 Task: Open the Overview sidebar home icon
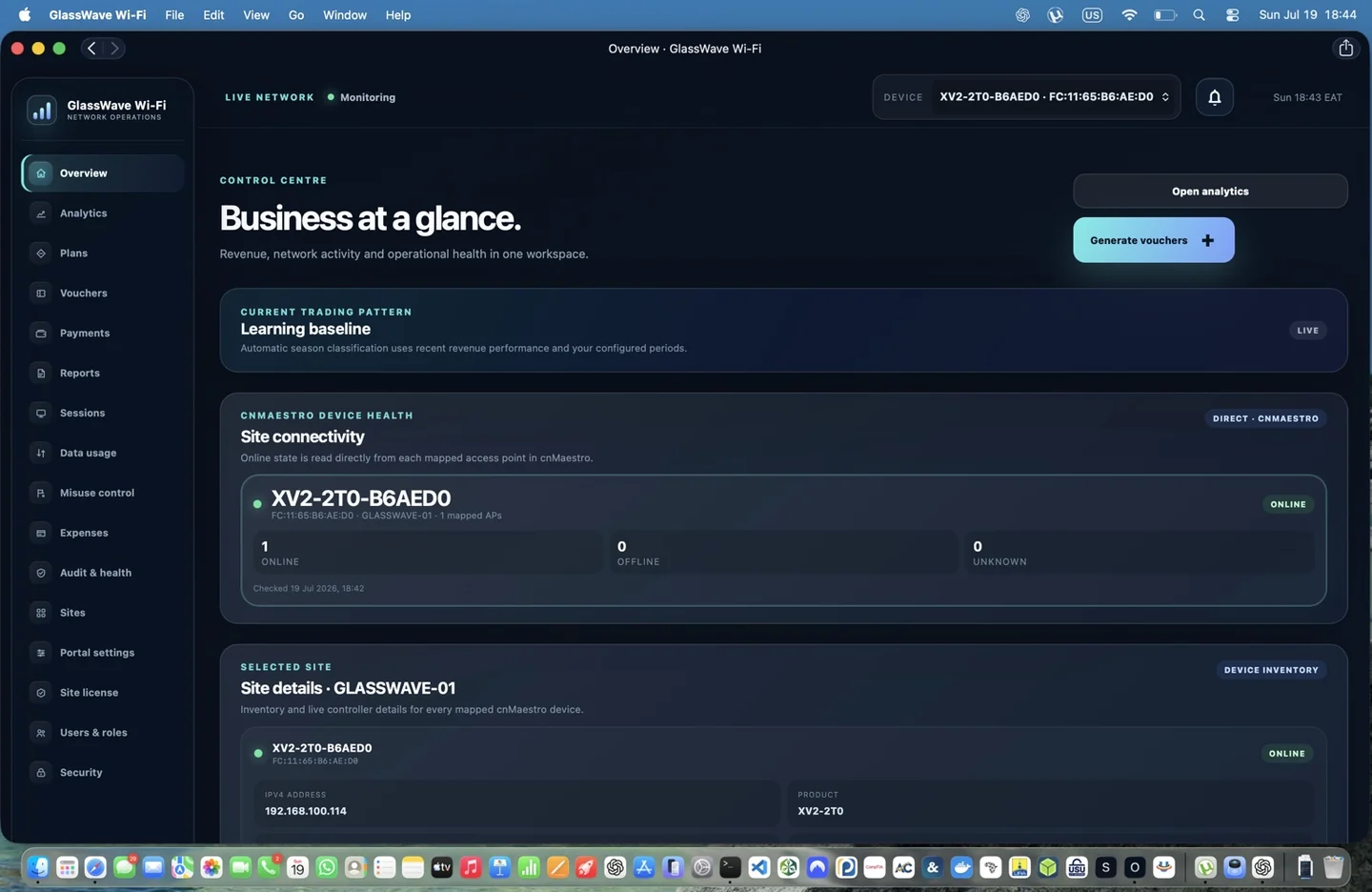click(41, 173)
